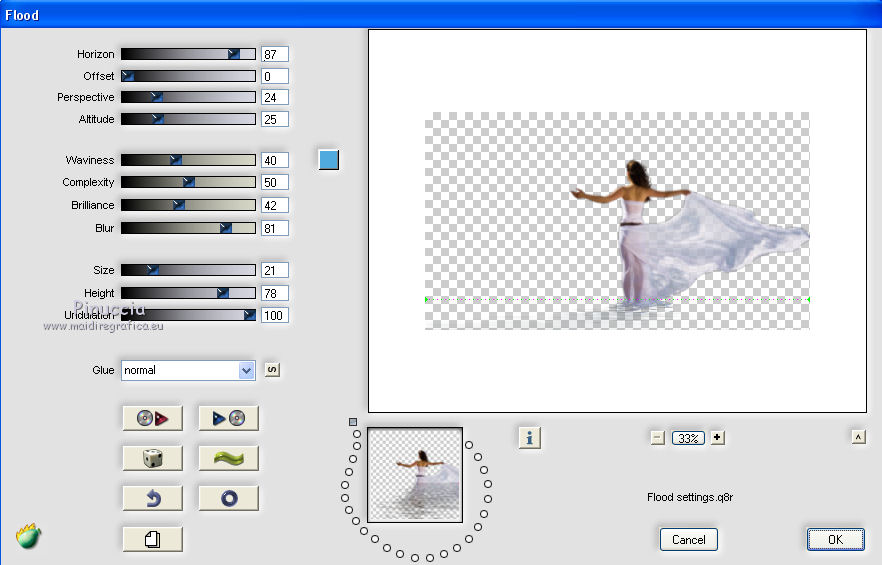Screen dimensions: 882x565
Task: Click the small S button beside Glue
Action: pos(272,370)
